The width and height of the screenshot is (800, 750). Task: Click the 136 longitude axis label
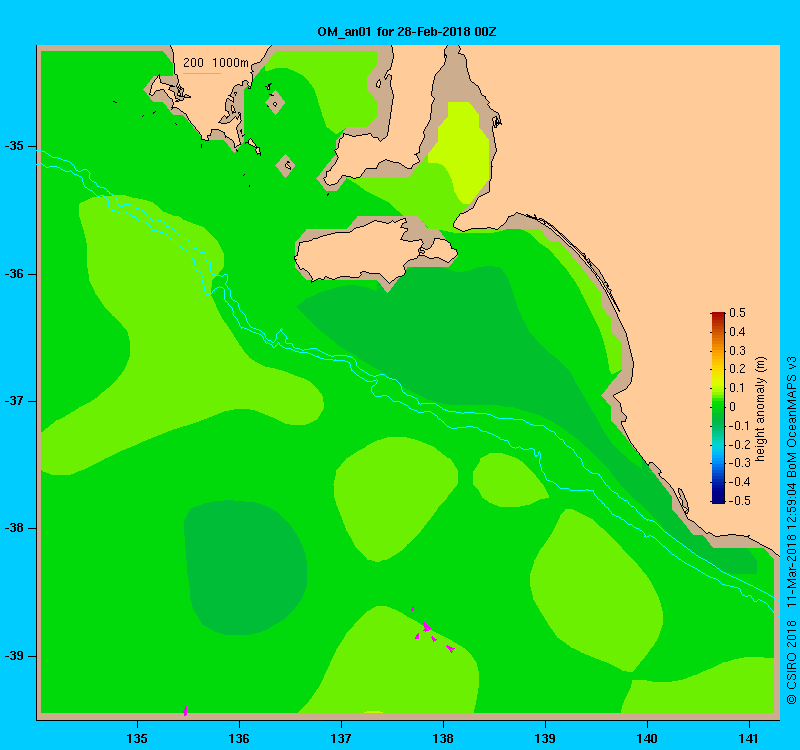[239, 738]
